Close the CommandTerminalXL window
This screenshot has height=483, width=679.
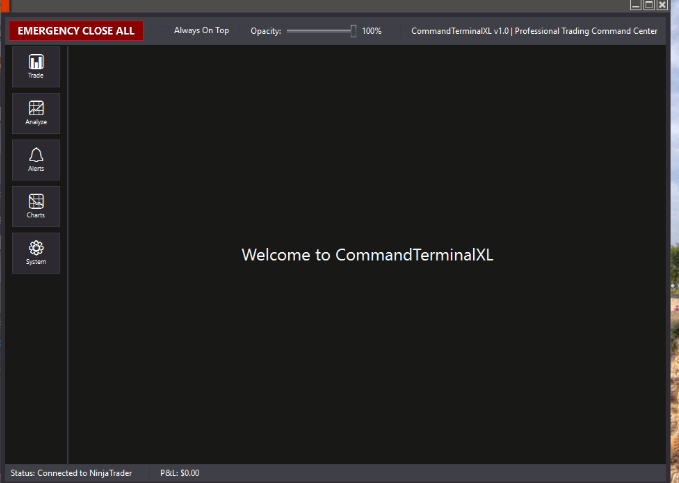tap(661, 5)
